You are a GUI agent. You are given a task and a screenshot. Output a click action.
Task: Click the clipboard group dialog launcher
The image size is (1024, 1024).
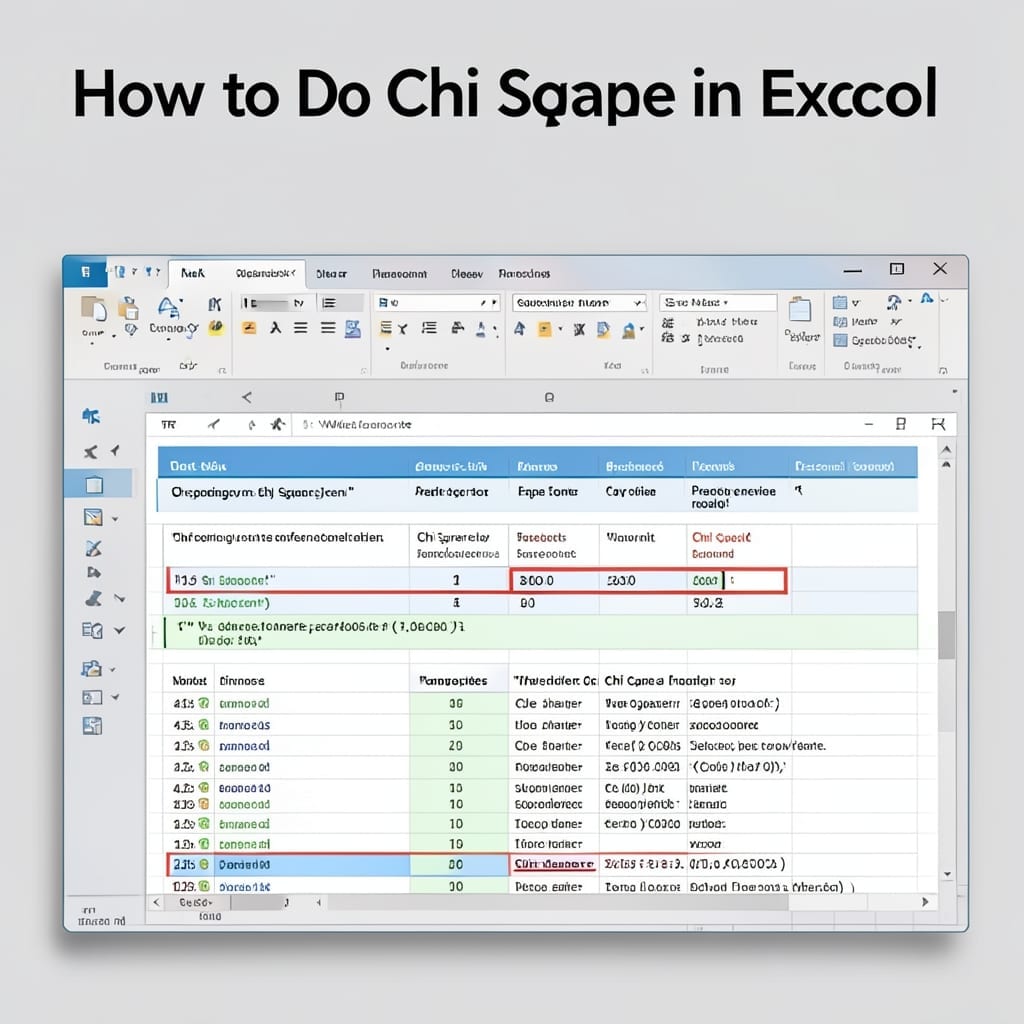pyautogui.click(x=222, y=370)
